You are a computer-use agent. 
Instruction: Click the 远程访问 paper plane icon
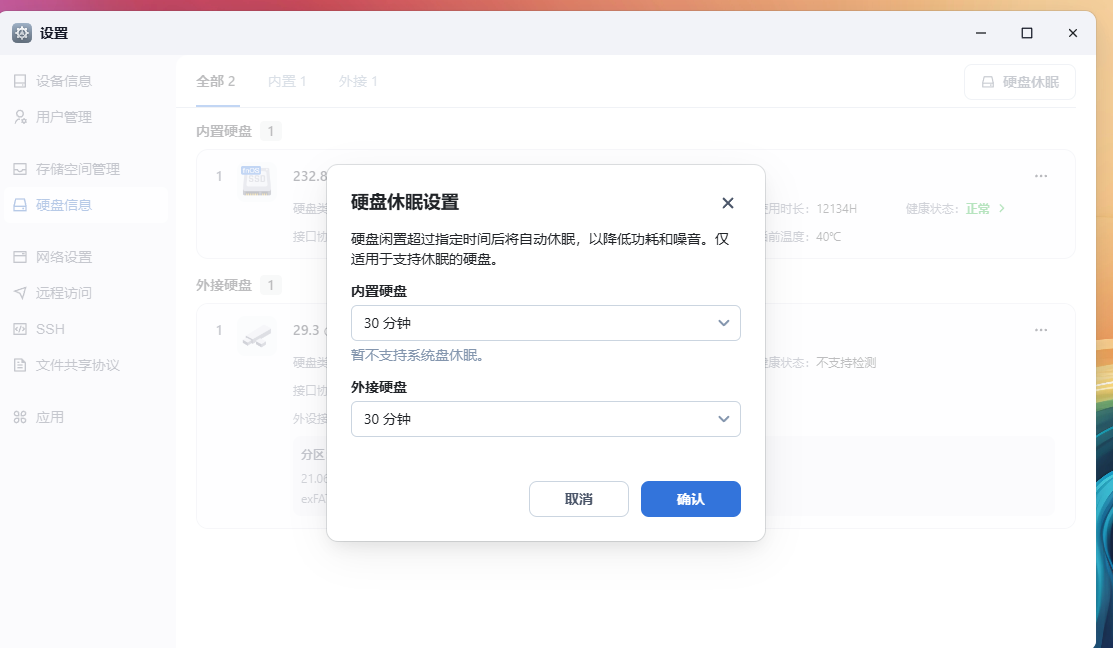(x=20, y=293)
